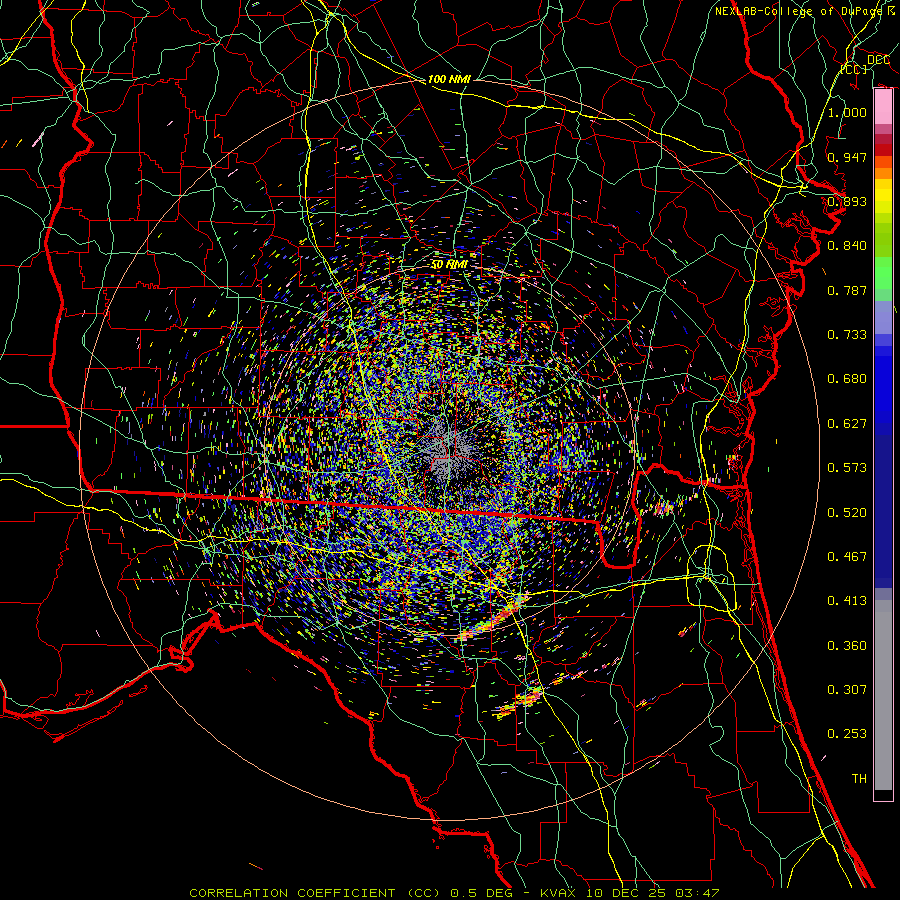900x900 pixels.
Task: Pick the yellow band of the color bar
Action: 883,196
